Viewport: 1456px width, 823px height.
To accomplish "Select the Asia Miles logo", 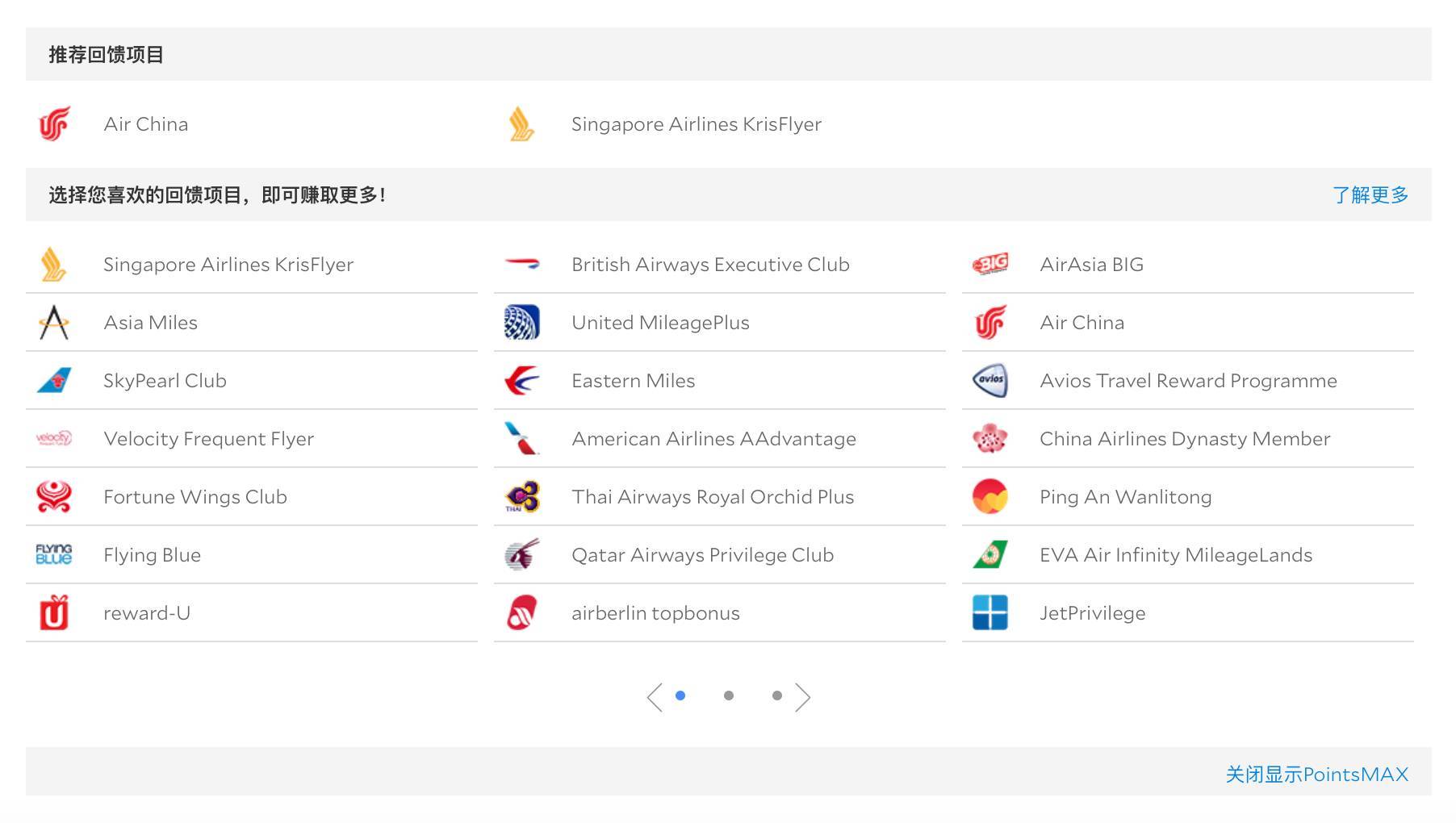I will click(54, 323).
